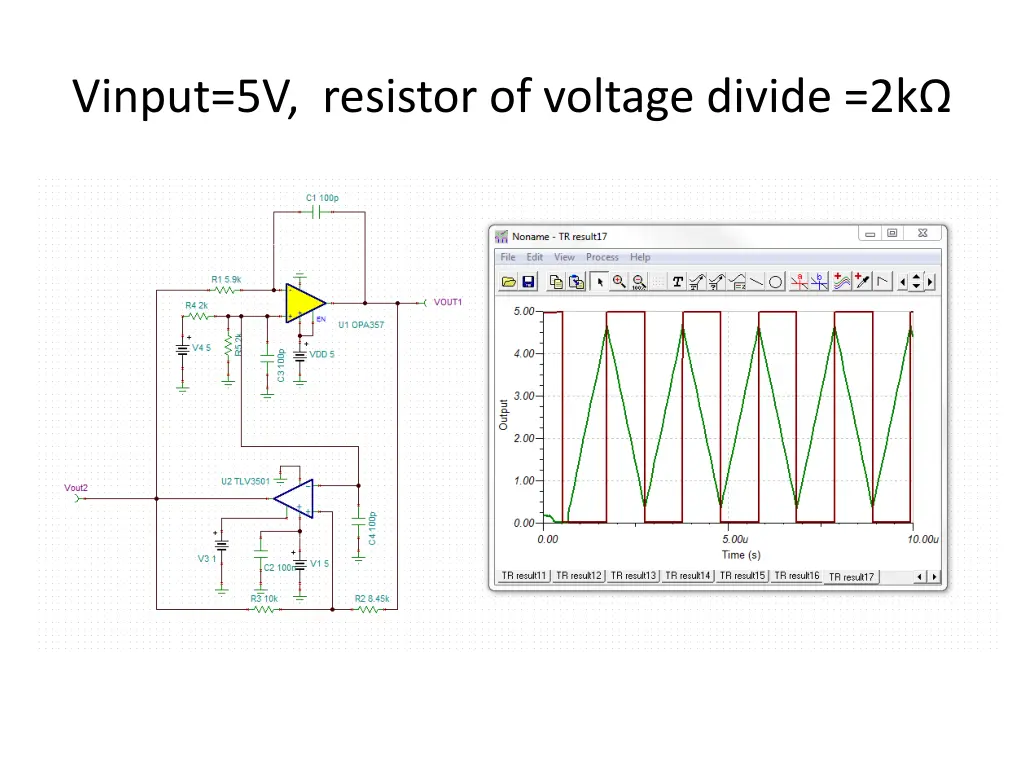
Task: Expand the Help menu
Action: click(x=640, y=257)
